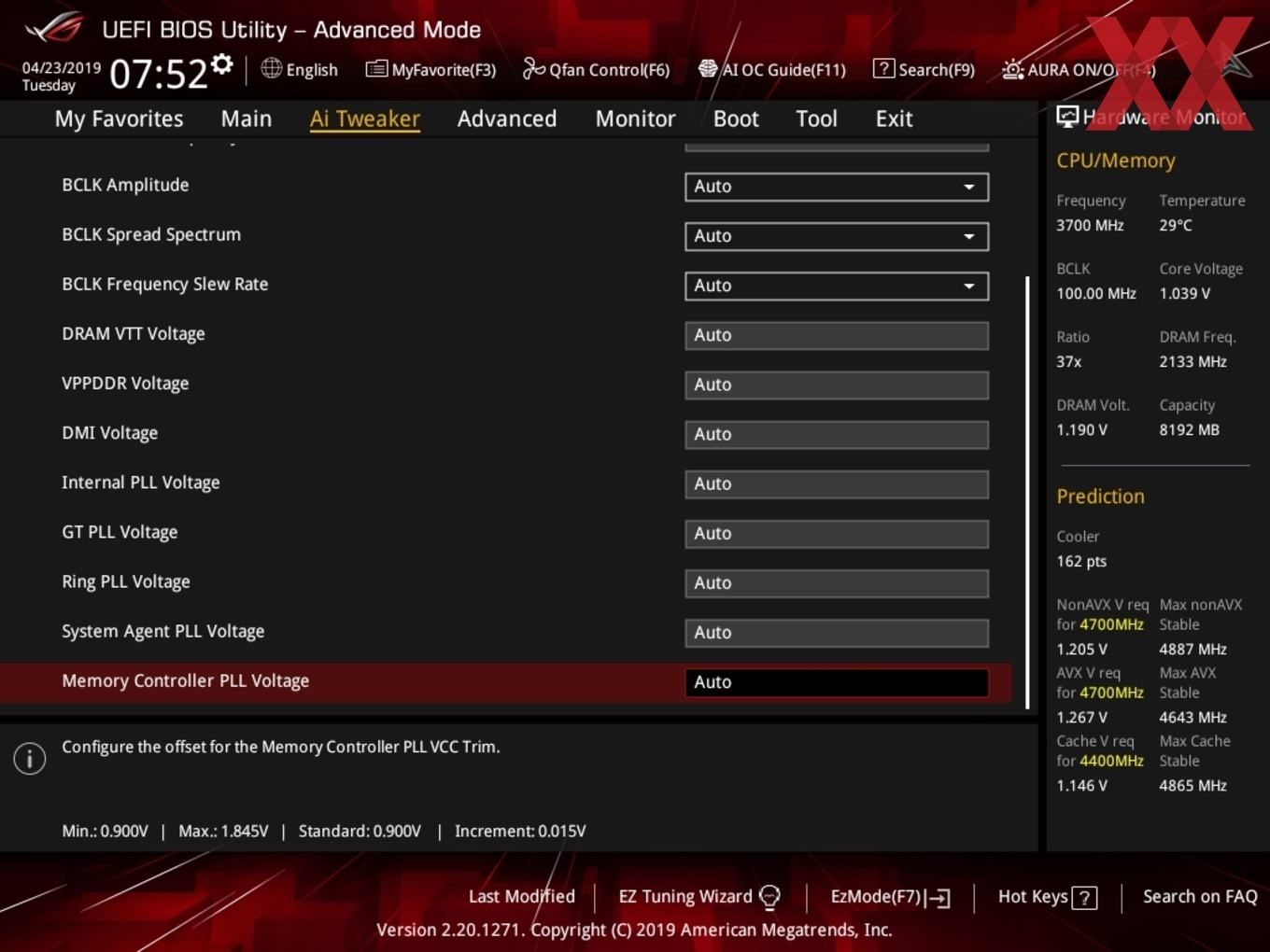Switch to the Advanced tab
Viewport: 1270px width, 952px height.
(507, 119)
